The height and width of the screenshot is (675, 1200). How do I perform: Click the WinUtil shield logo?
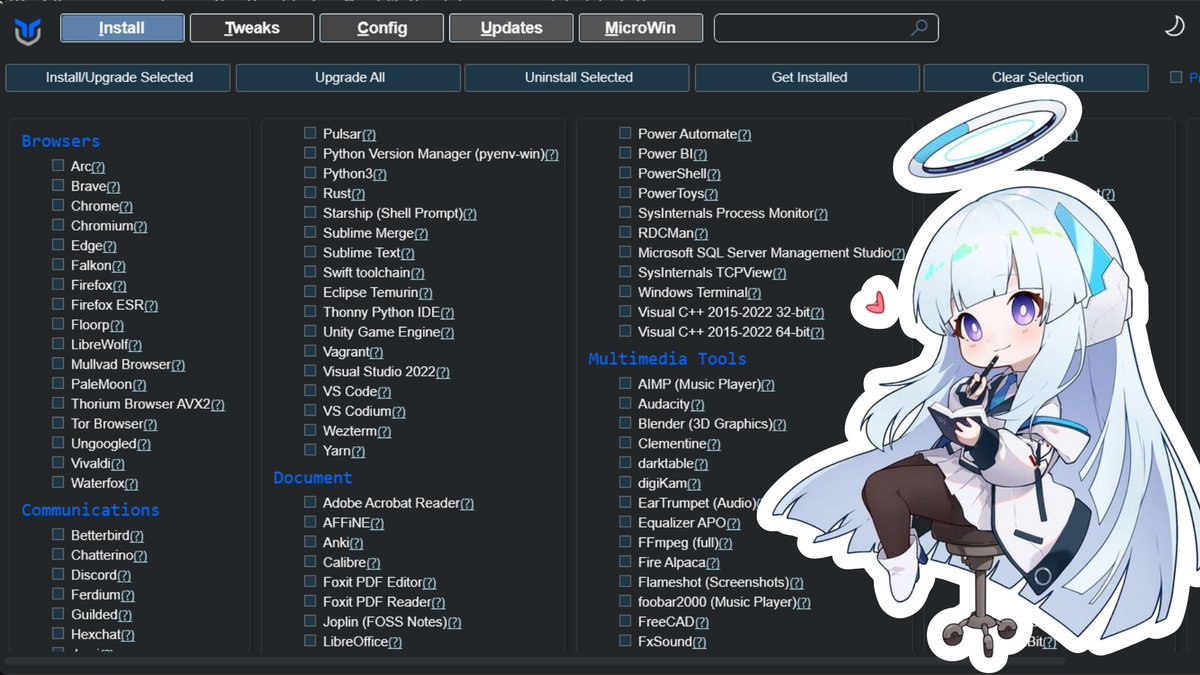(x=27, y=29)
